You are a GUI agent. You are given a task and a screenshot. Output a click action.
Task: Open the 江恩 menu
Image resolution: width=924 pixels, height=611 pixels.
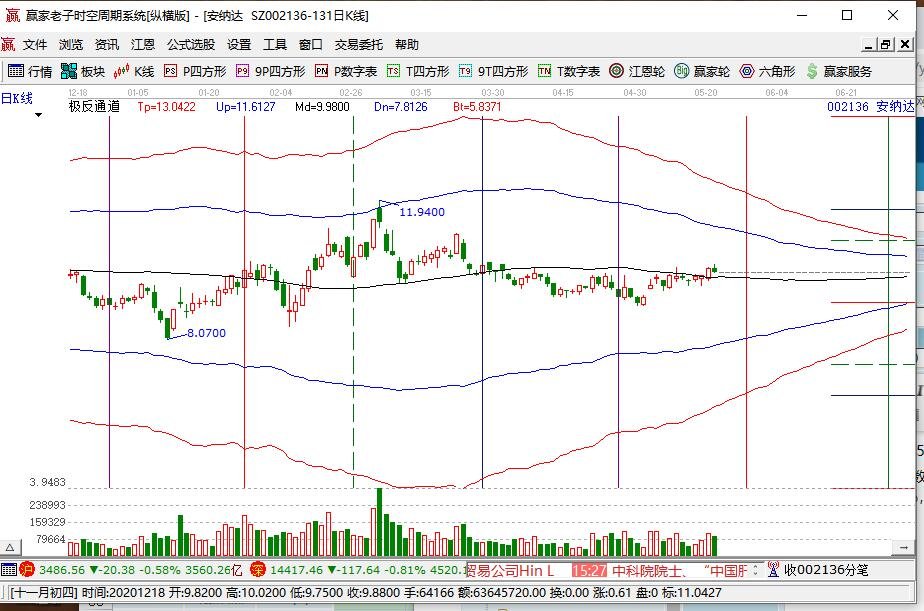143,44
